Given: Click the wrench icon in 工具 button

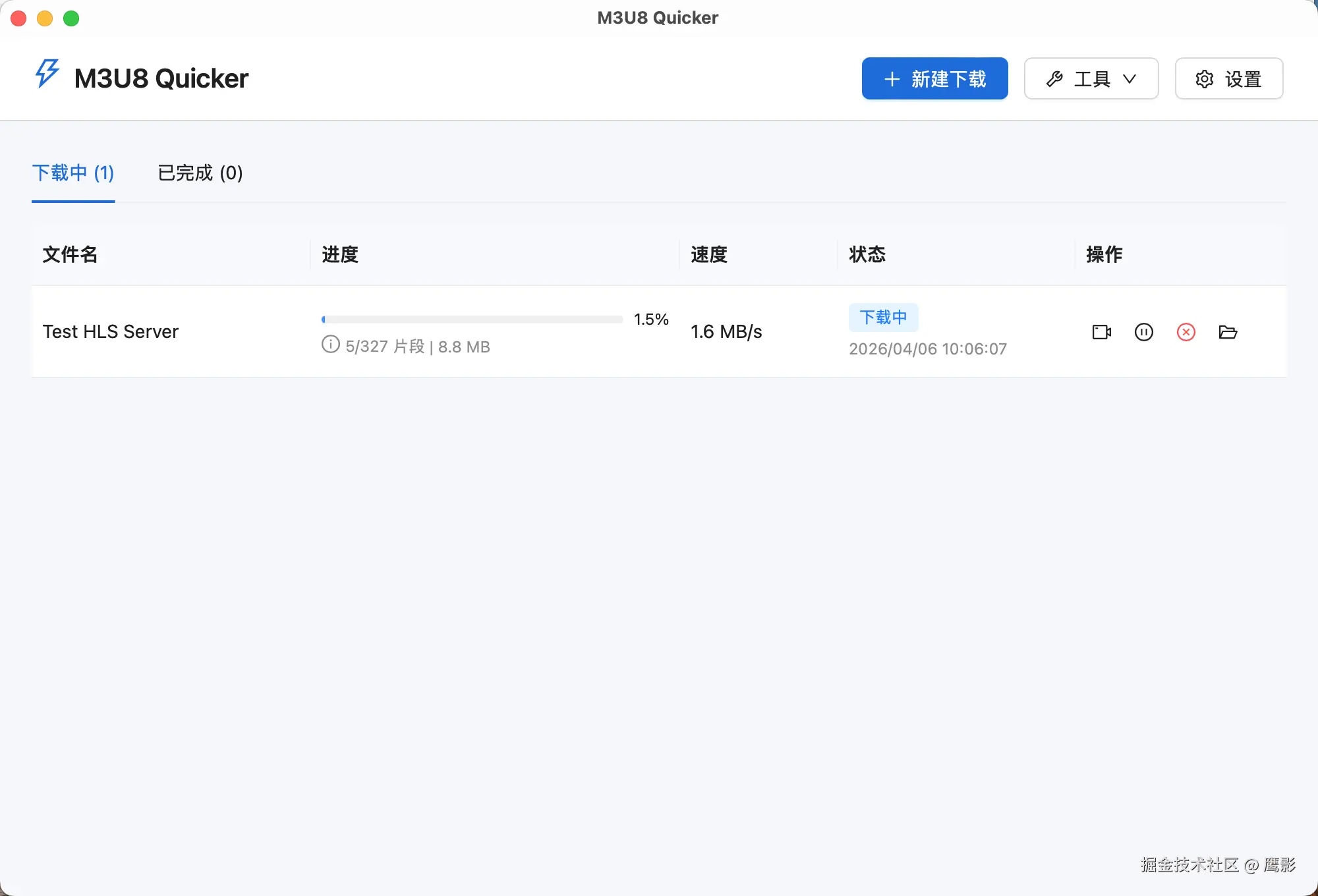Looking at the screenshot, I should [x=1054, y=79].
